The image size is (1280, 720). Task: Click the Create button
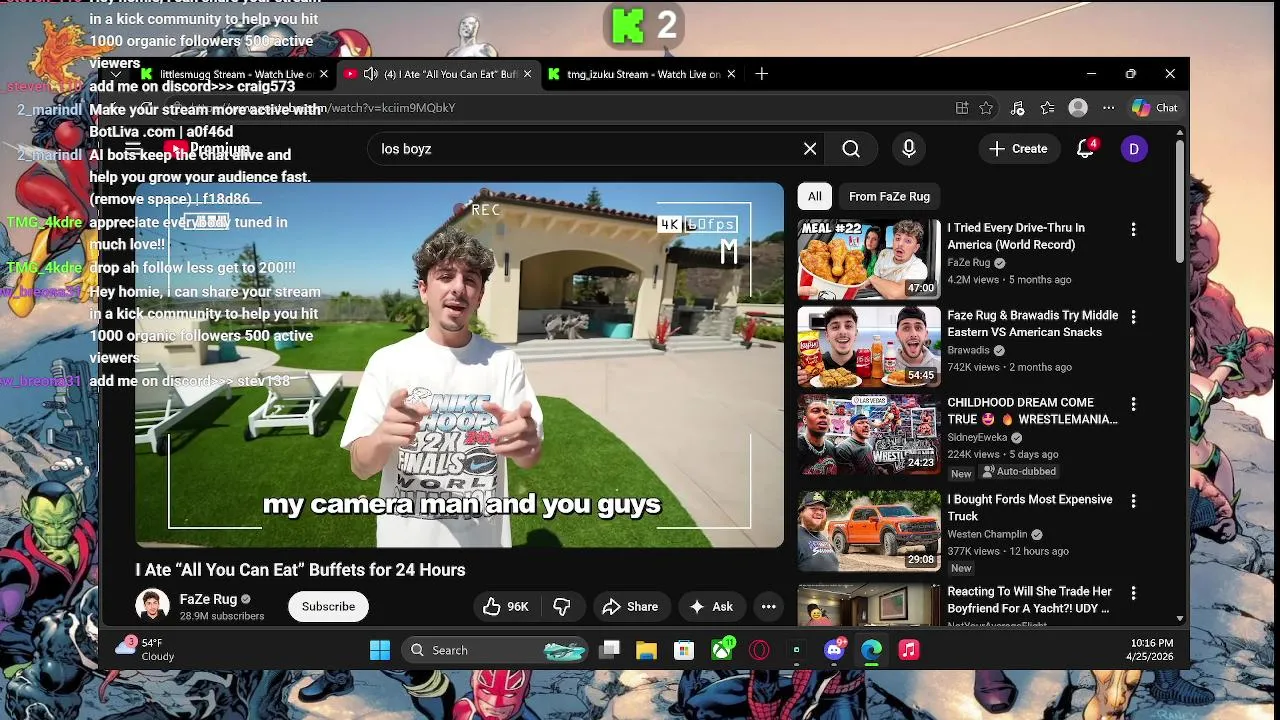(1018, 149)
